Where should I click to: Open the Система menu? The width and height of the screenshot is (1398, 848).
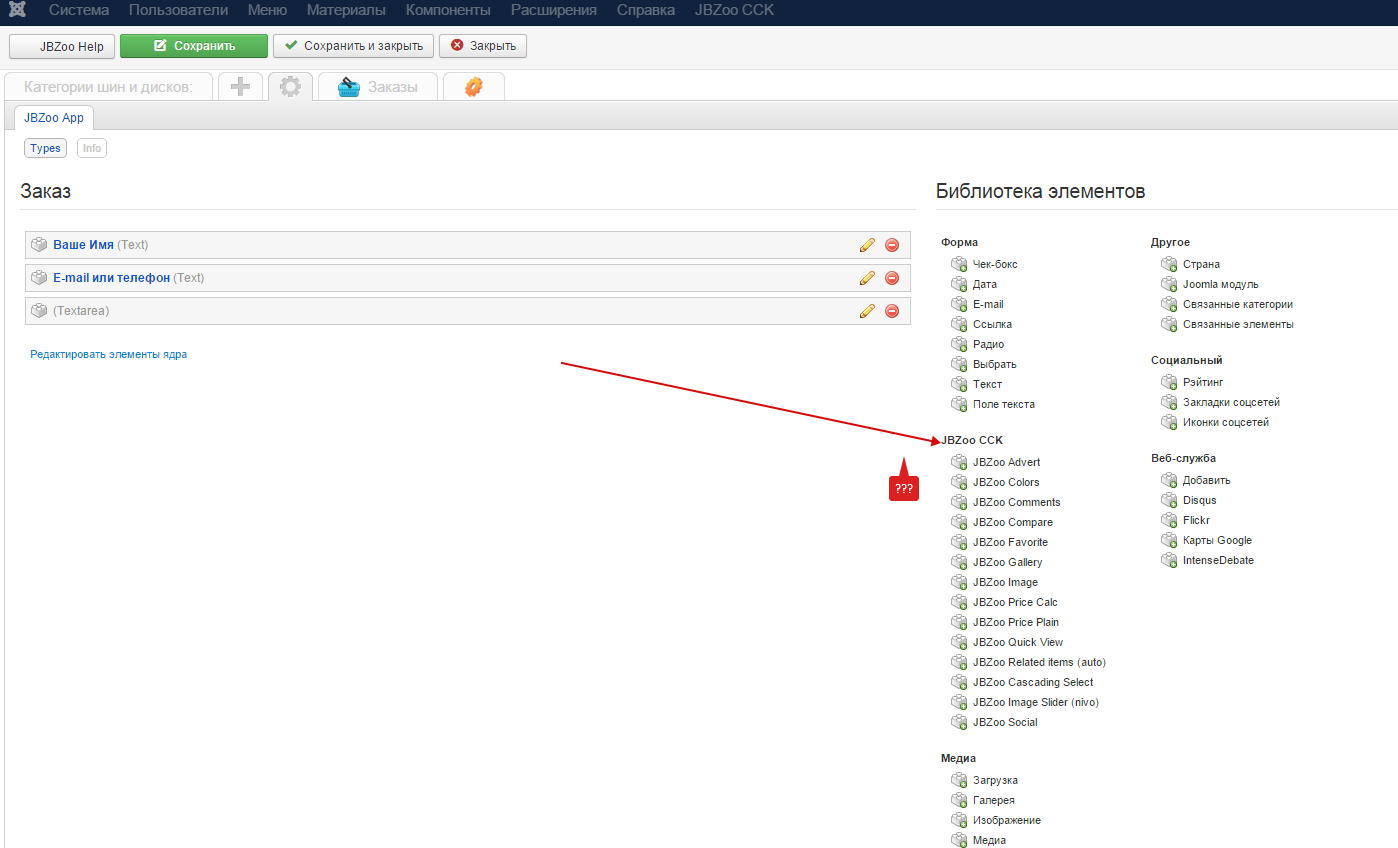(79, 10)
